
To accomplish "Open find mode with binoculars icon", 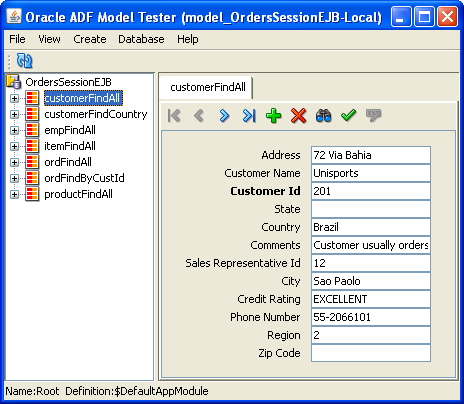I will [x=323, y=116].
